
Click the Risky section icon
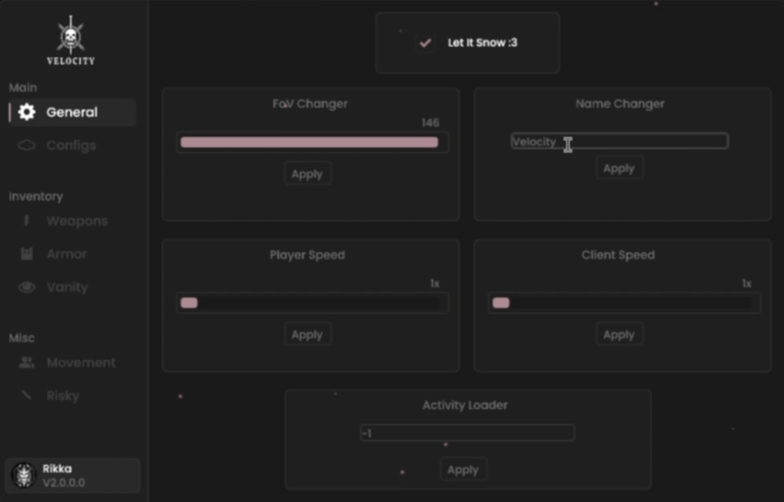27,396
